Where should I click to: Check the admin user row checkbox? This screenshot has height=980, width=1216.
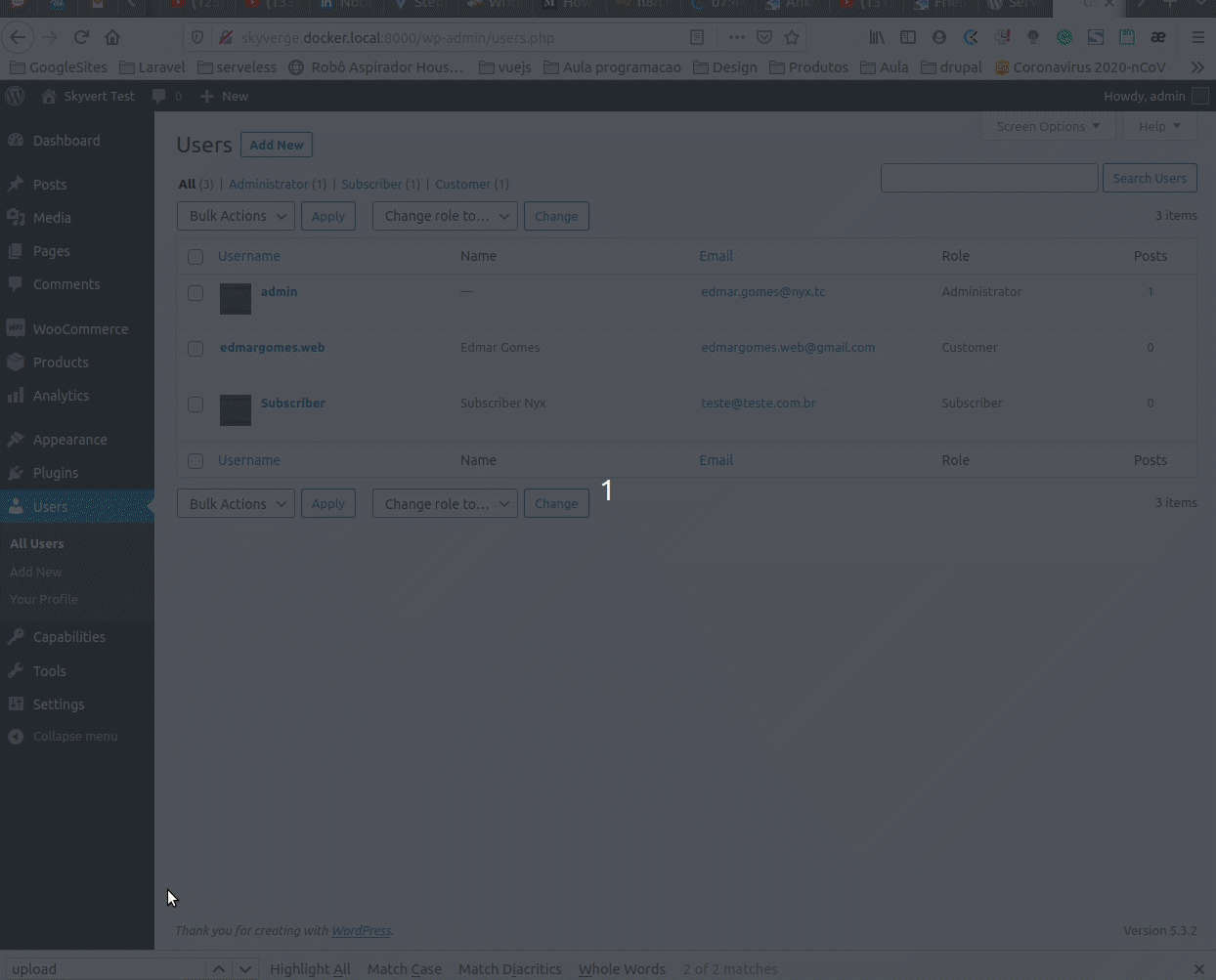(x=195, y=293)
